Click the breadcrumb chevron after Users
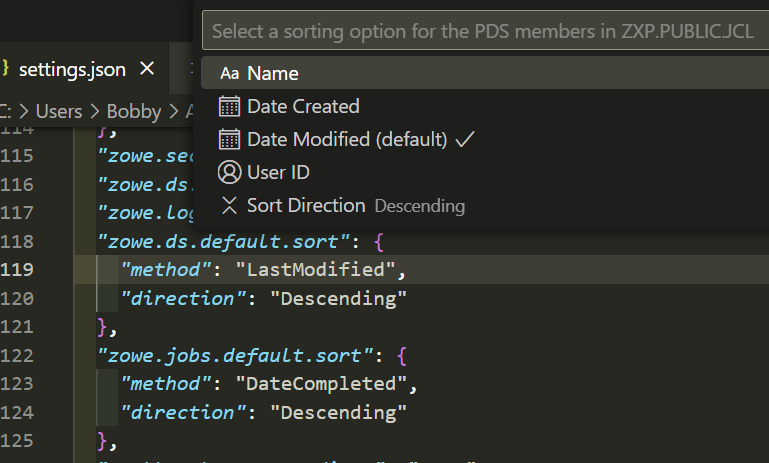The height and width of the screenshot is (463, 769). (95, 112)
